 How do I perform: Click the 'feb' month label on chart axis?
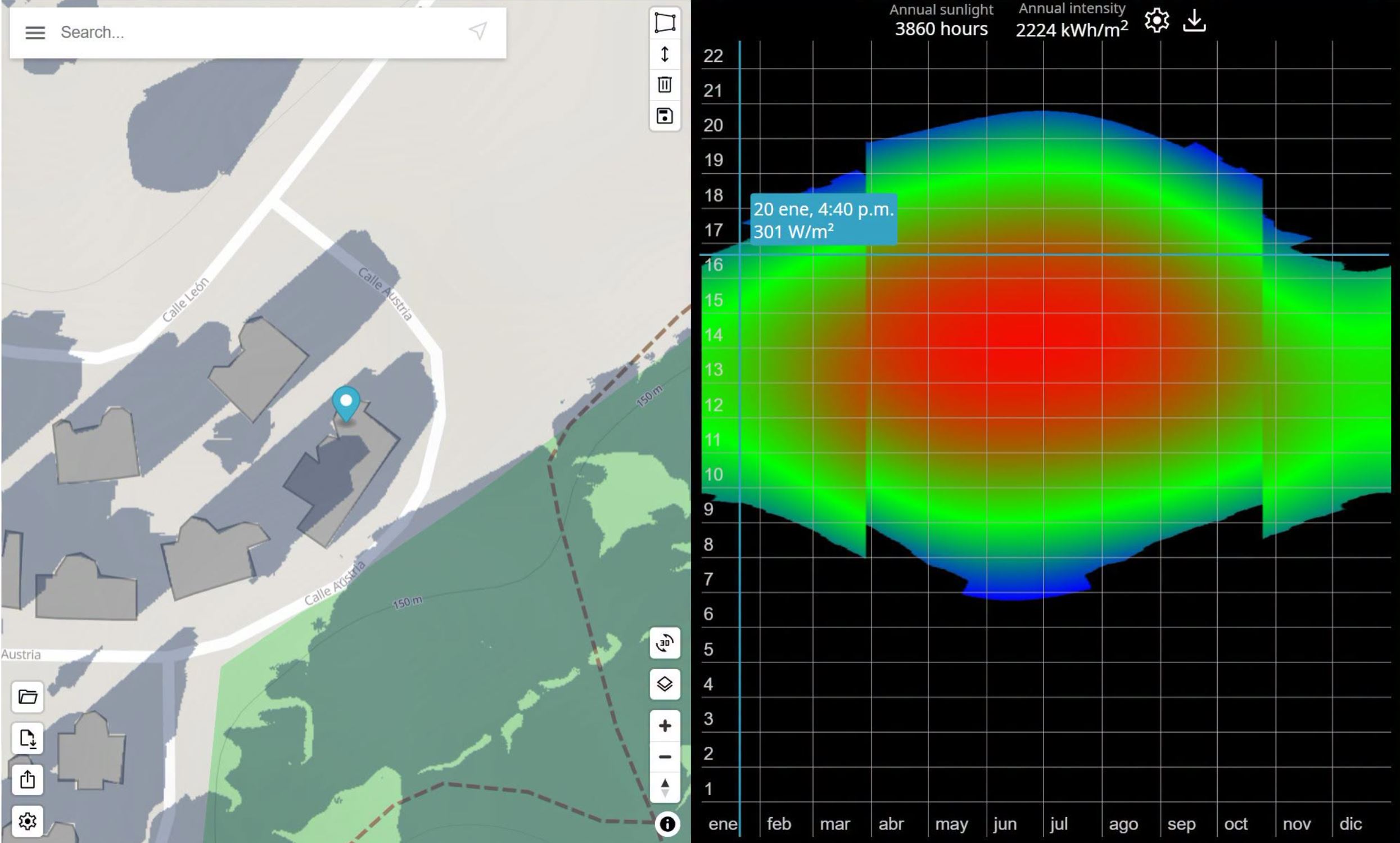point(779,824)
